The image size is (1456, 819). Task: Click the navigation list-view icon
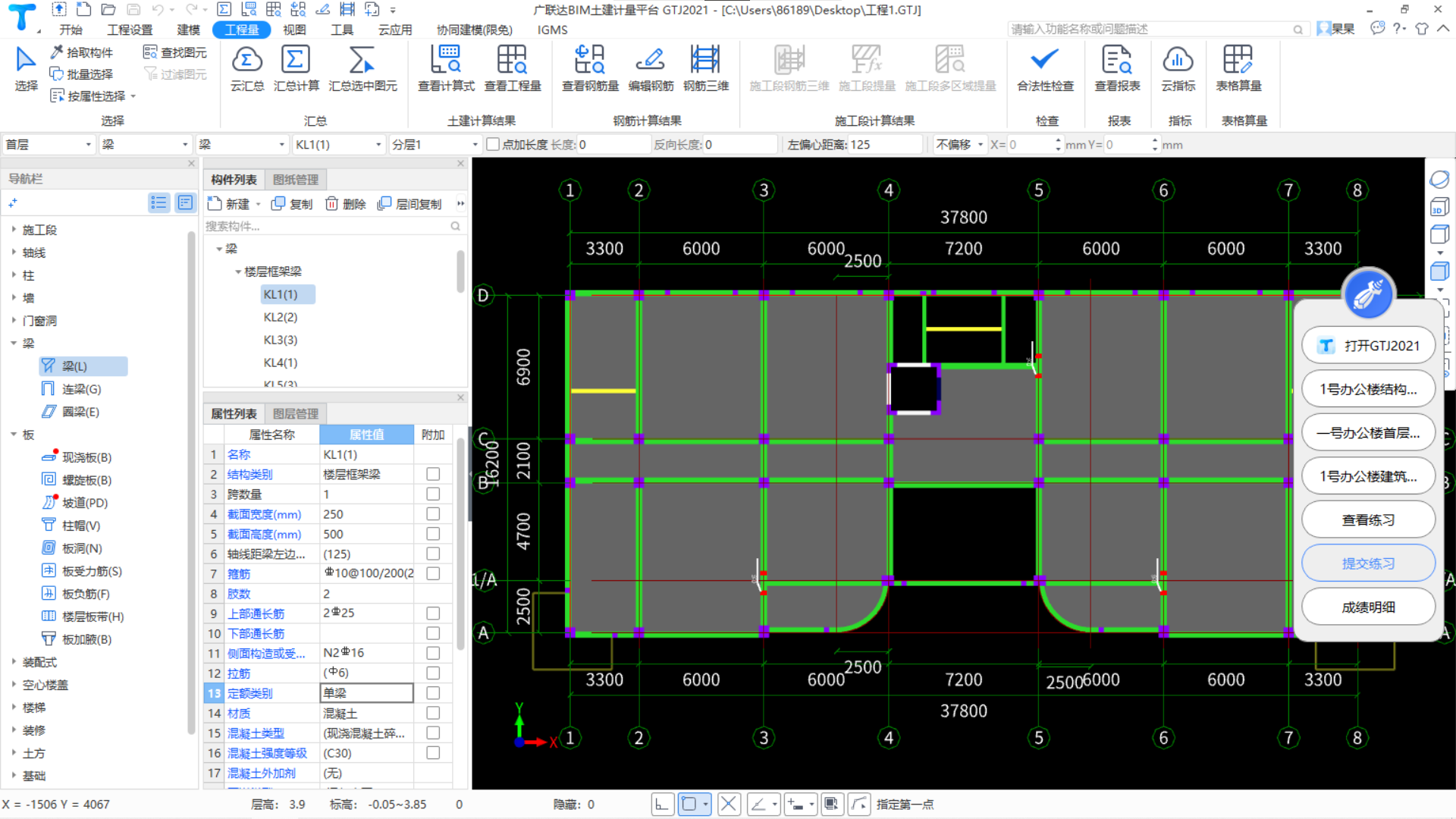click(x=158, y=202)
